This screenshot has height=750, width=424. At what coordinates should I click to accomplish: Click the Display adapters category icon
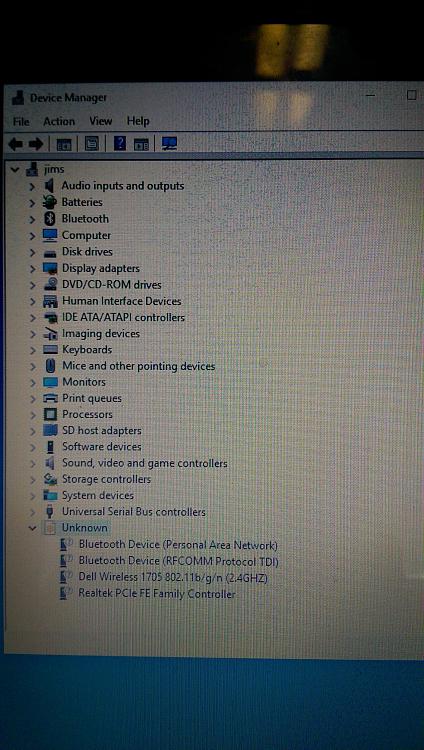pos(50,268)
